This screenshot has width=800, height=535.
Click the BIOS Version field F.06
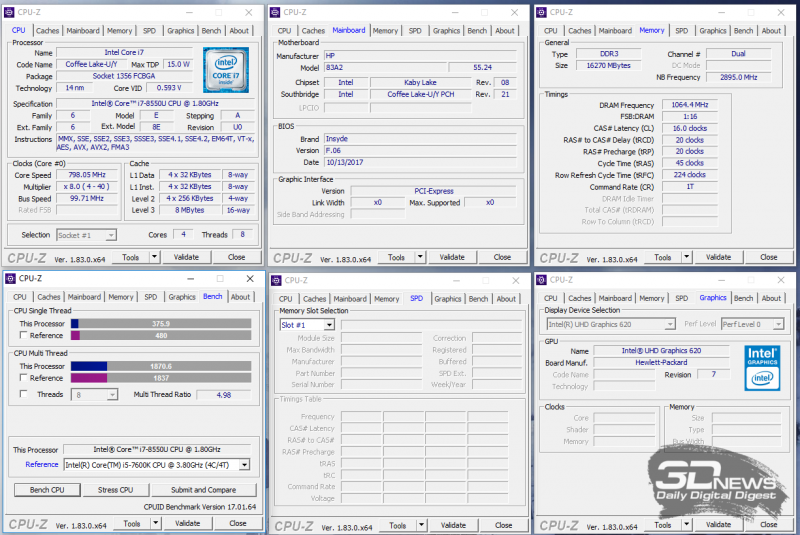click(x=421, y=150)
